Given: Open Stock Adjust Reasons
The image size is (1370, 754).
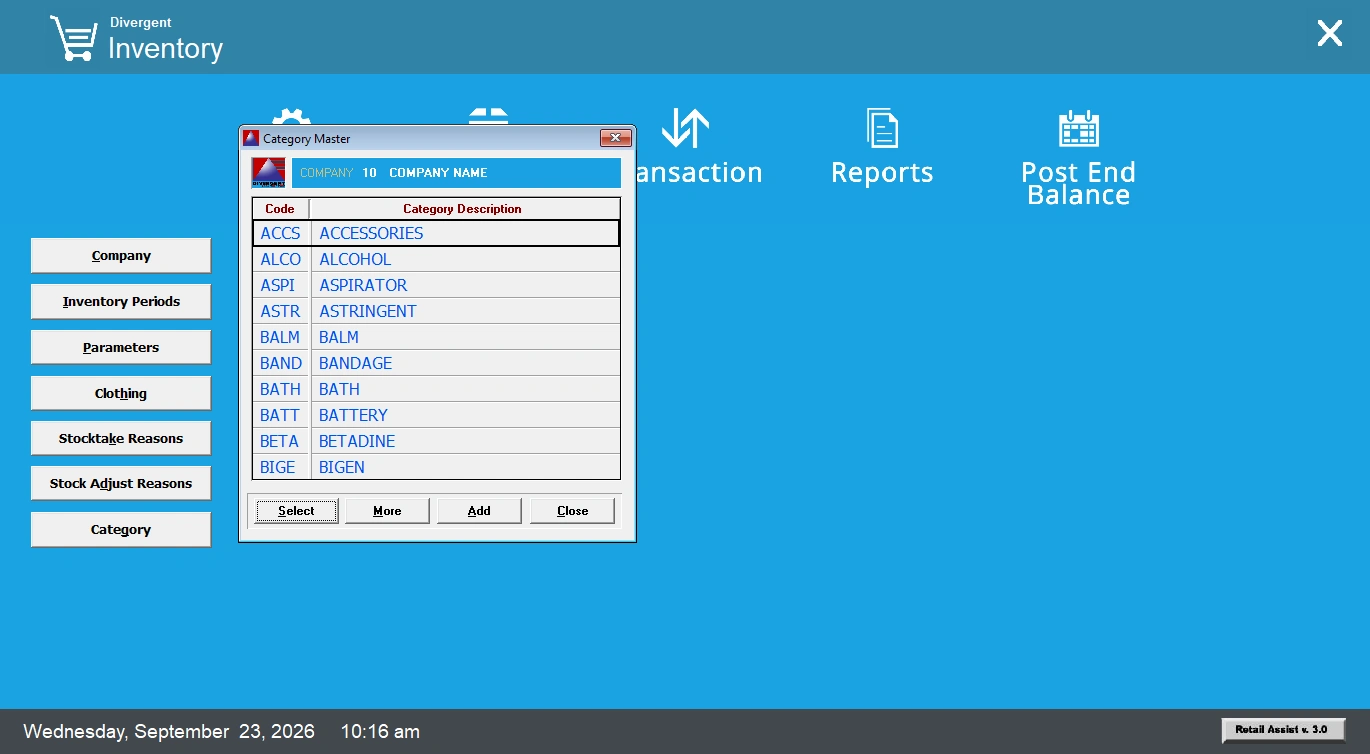Looking at the screenshot, I should [121, 483].
